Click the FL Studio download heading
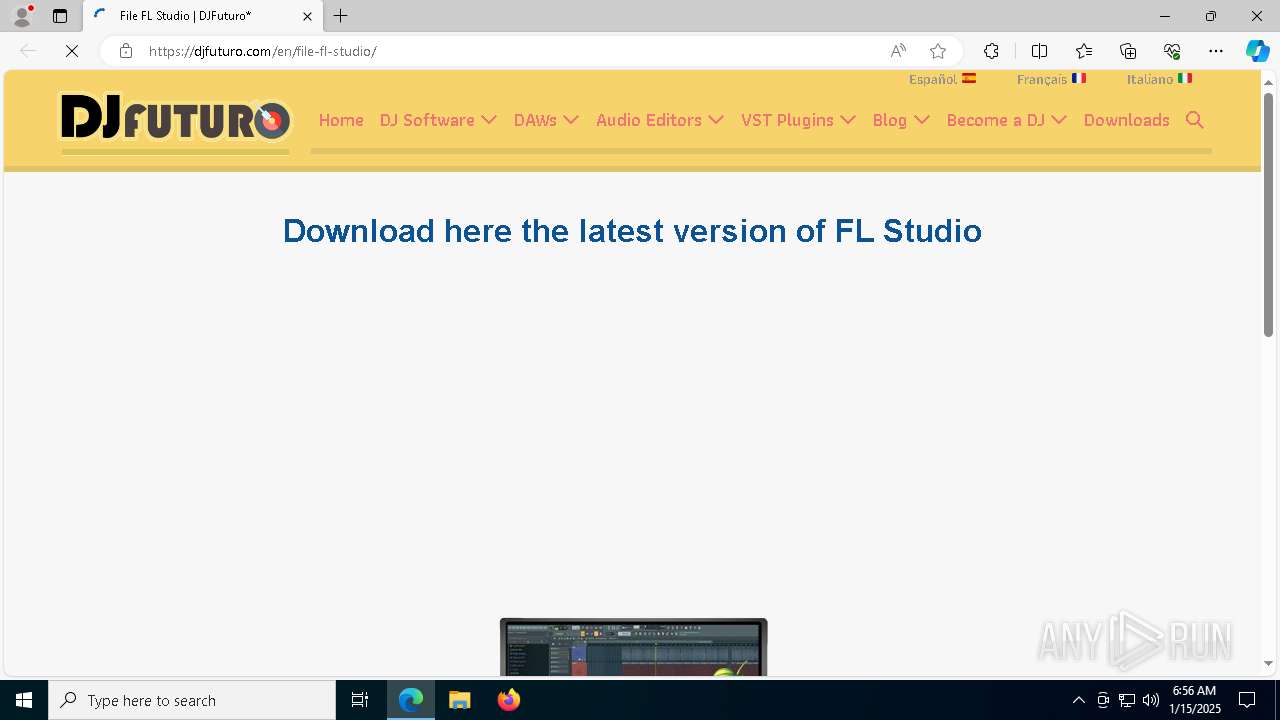The width and height of the screenshot is (1280, 720). pyautogui.click(x=632, y=231)
